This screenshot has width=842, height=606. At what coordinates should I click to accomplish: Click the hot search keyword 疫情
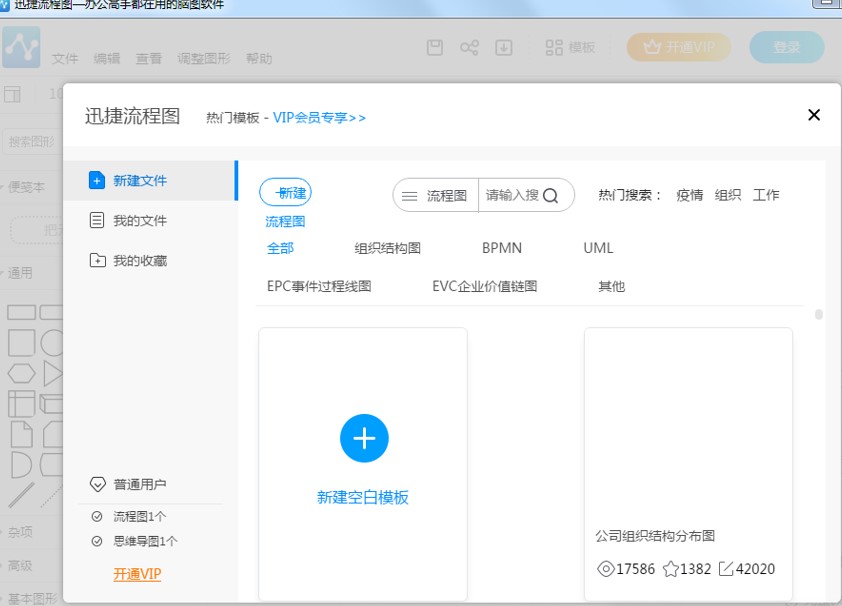pyautogui.click(x=689, y=196)
